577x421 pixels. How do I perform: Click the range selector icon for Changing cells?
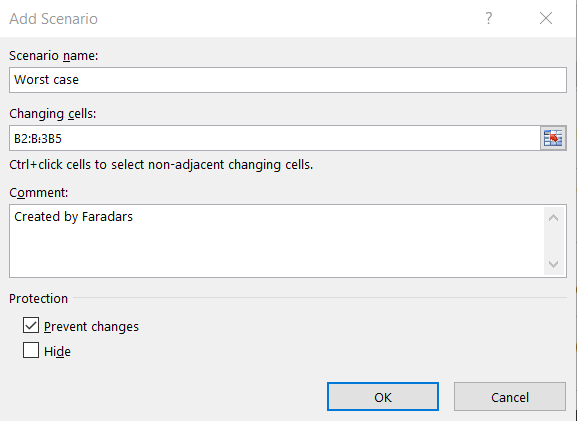pos(553,138)
